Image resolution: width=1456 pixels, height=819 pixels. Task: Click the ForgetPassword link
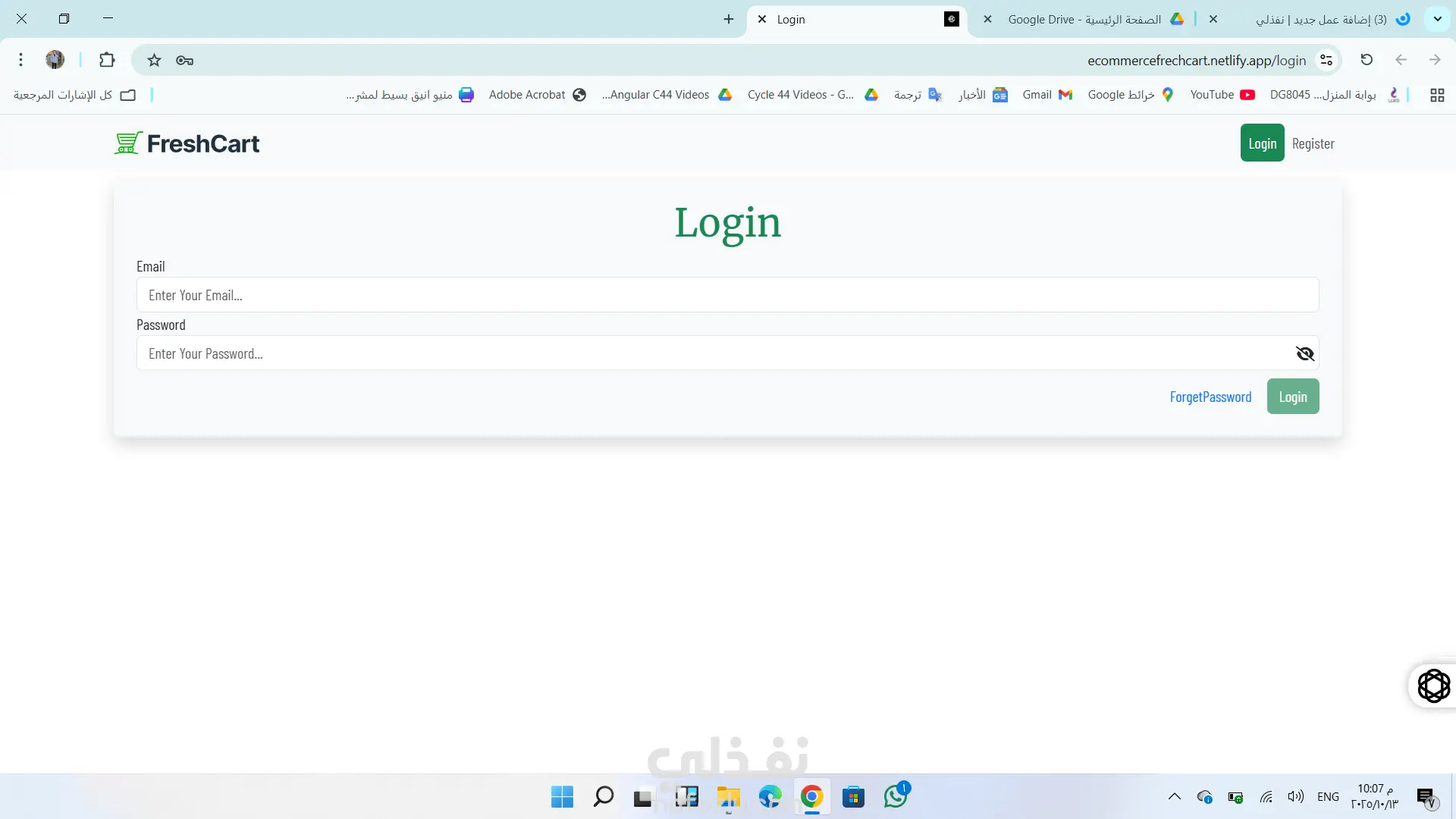1210,397
